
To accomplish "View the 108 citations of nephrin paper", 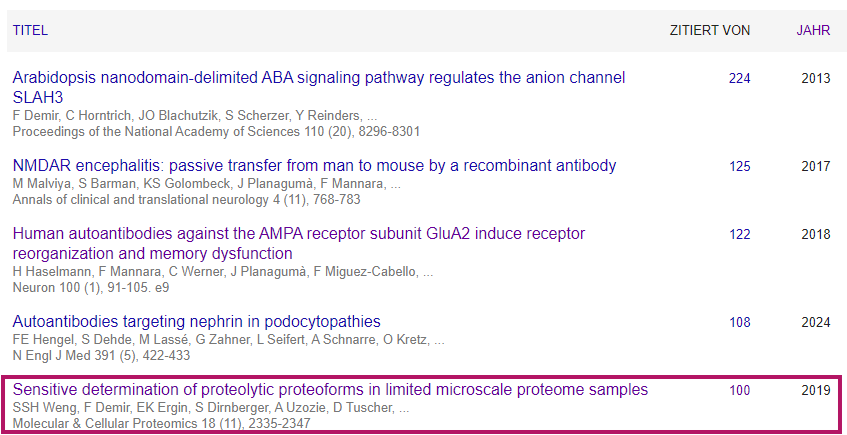I will (740, 323).
